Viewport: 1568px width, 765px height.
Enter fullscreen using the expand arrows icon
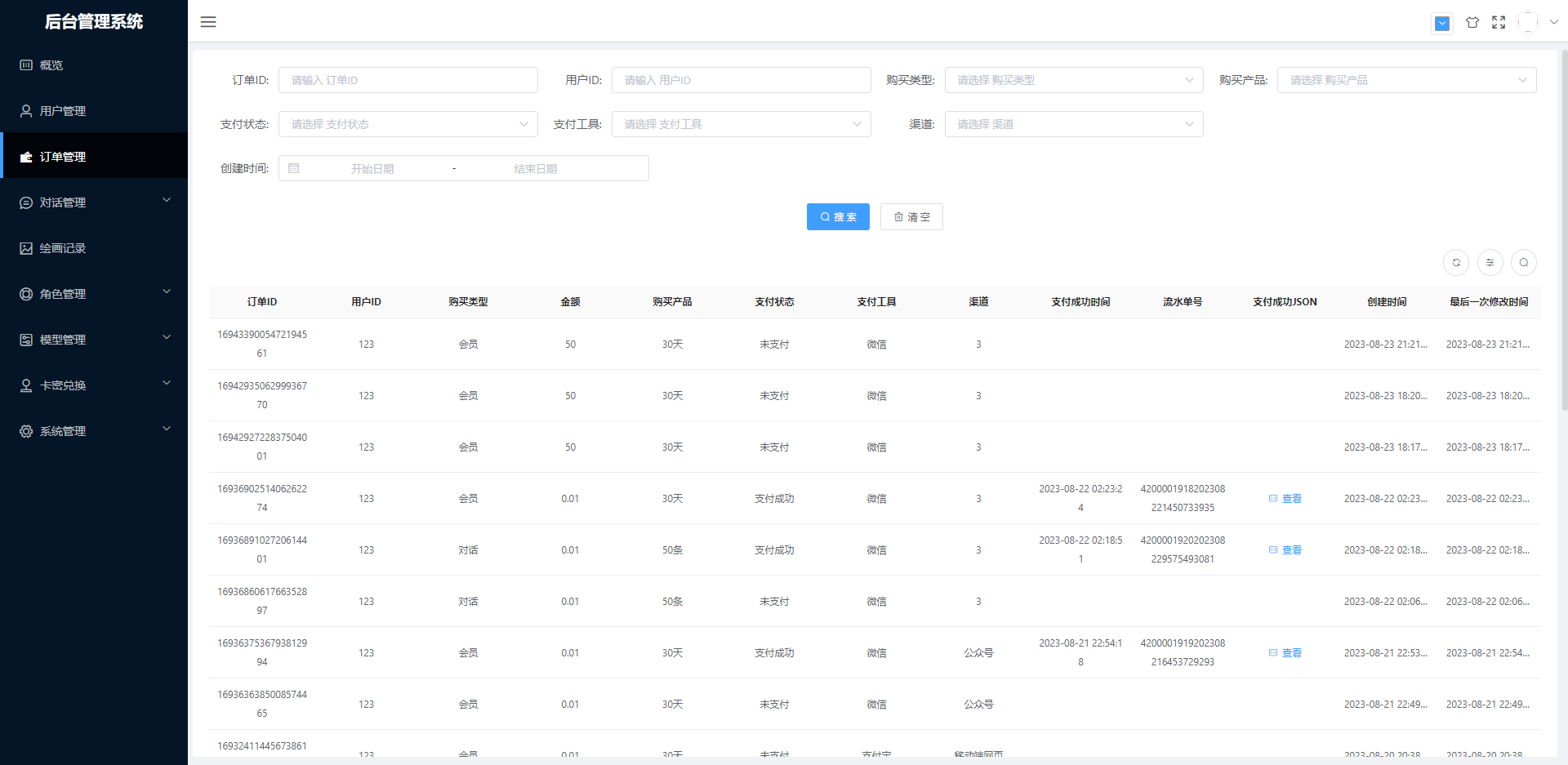1499,23
